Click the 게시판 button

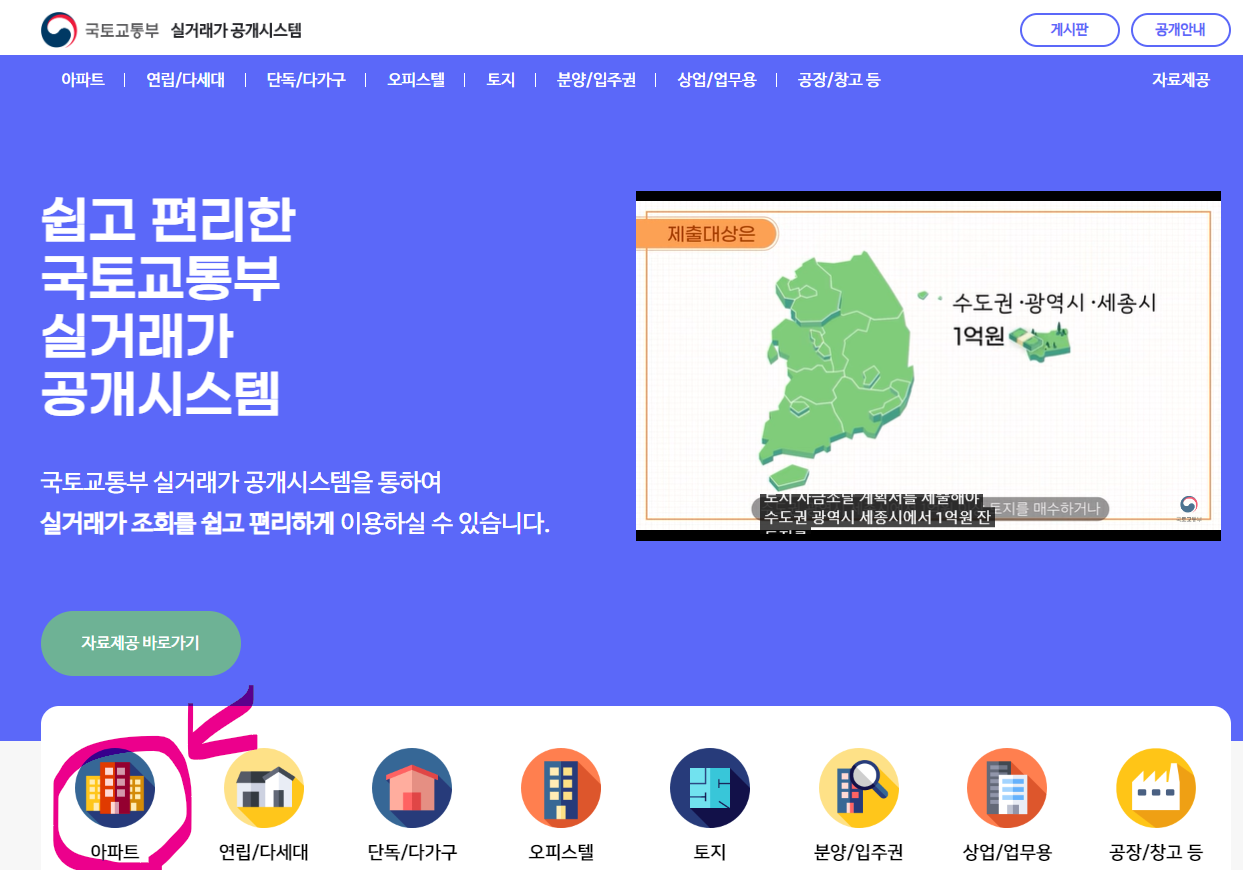[1069, 30]
